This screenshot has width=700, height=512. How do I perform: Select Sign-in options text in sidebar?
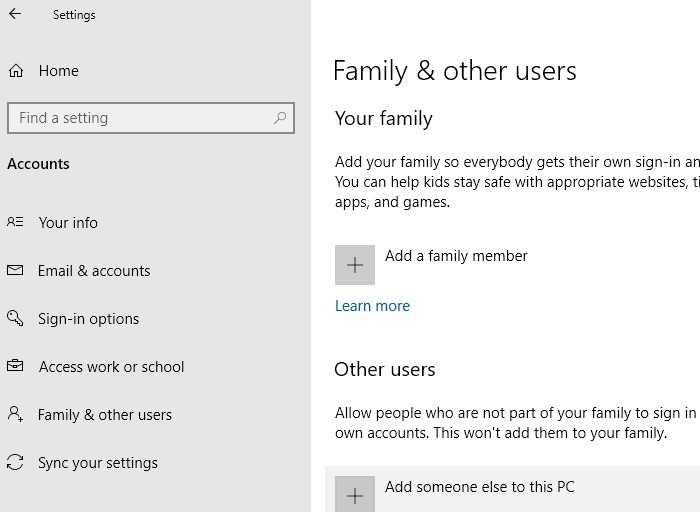coord(88,319)
